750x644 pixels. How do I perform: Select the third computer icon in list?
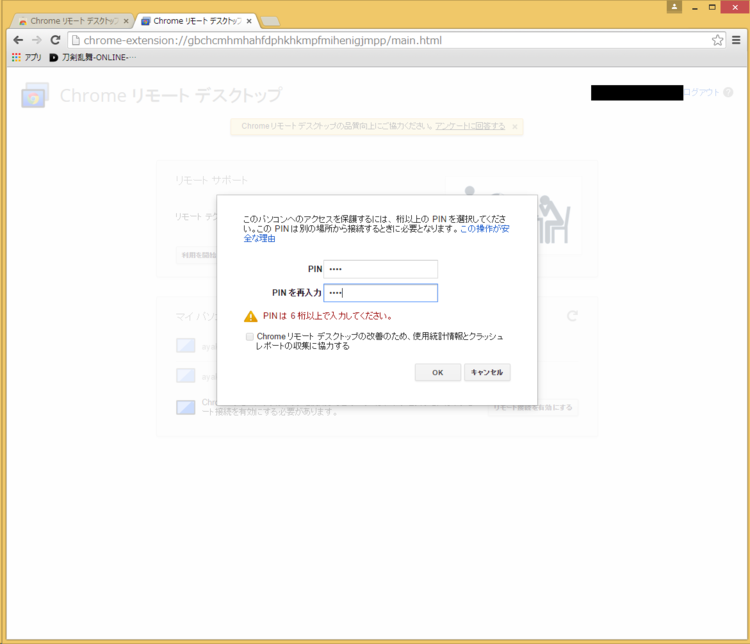coord(186,407)
